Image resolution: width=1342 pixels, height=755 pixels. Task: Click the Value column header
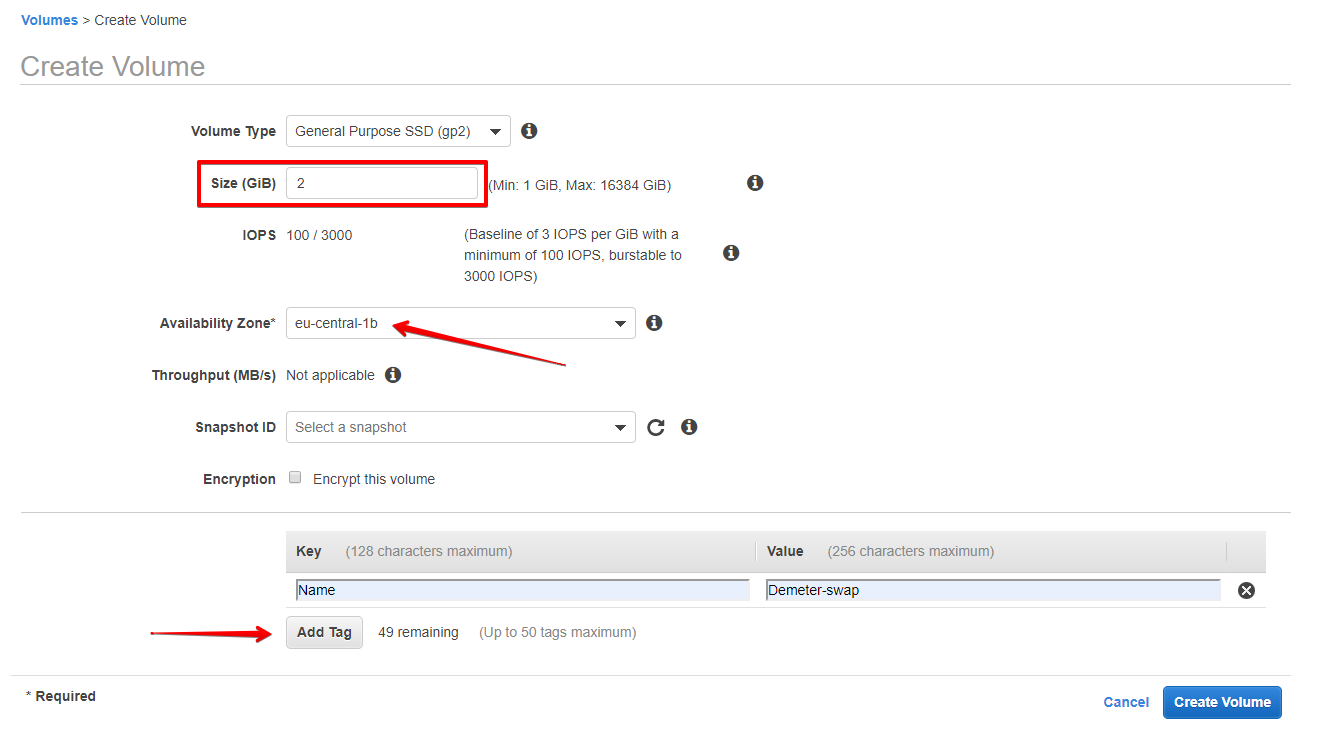tap(786, 551)
